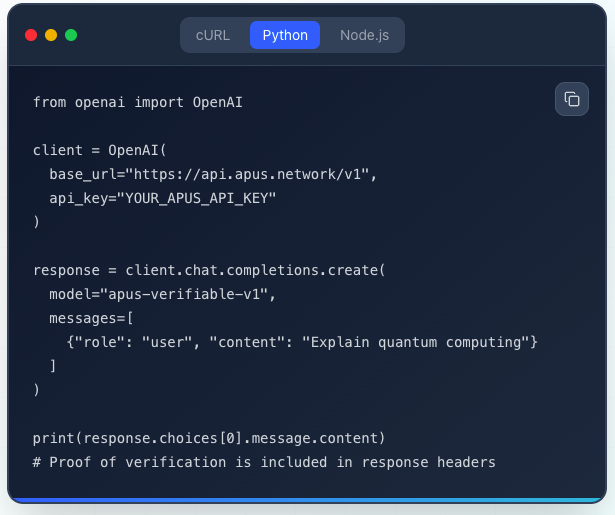Click the 'from openai import OpenAI' line
This screenshot has width=615, height=515.
[x=138, y=102]
